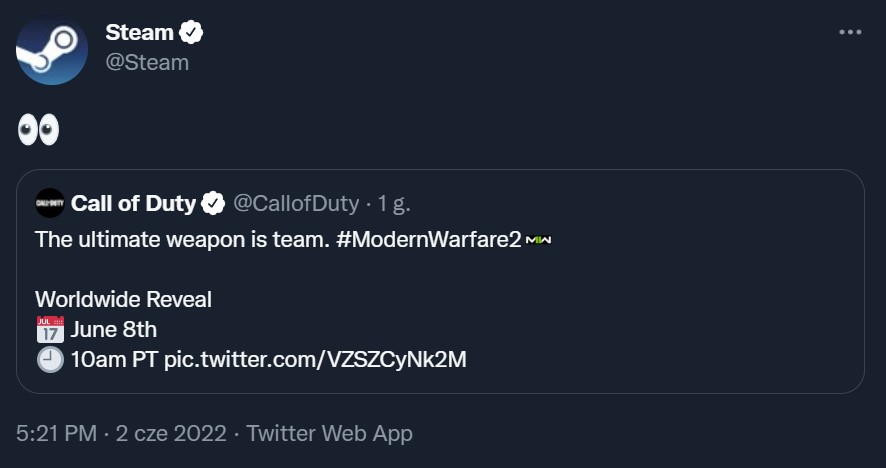Viewport: 886px width, 468px height.
Task: Click the quoted text 'The ultimate weapon is team.'
Action: (x=181, y=240)
